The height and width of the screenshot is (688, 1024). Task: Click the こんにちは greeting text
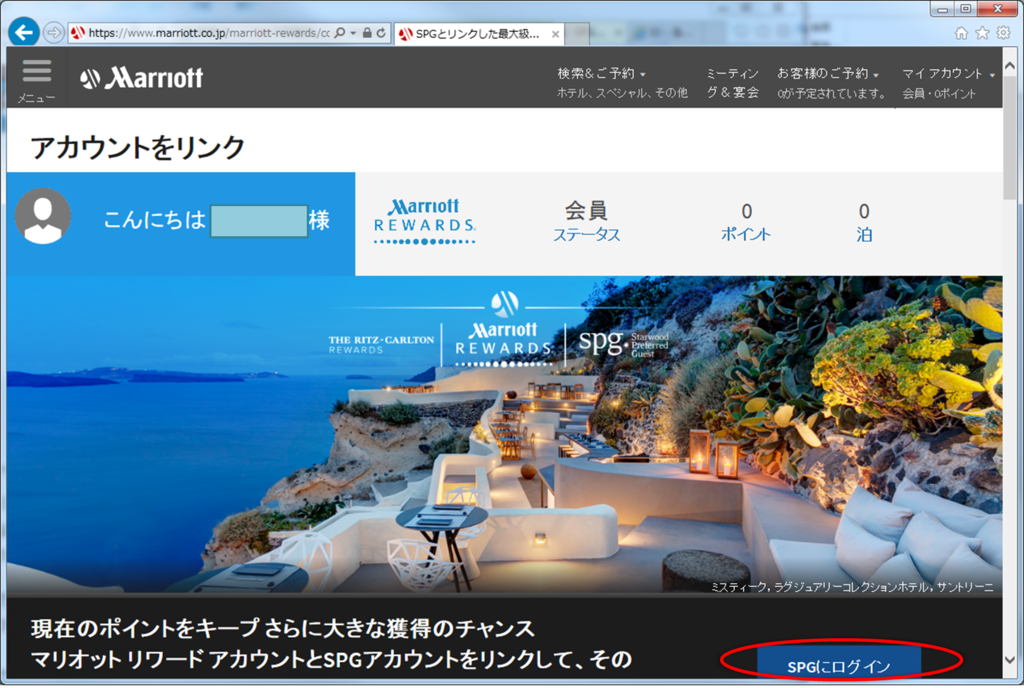coord(155,220)
